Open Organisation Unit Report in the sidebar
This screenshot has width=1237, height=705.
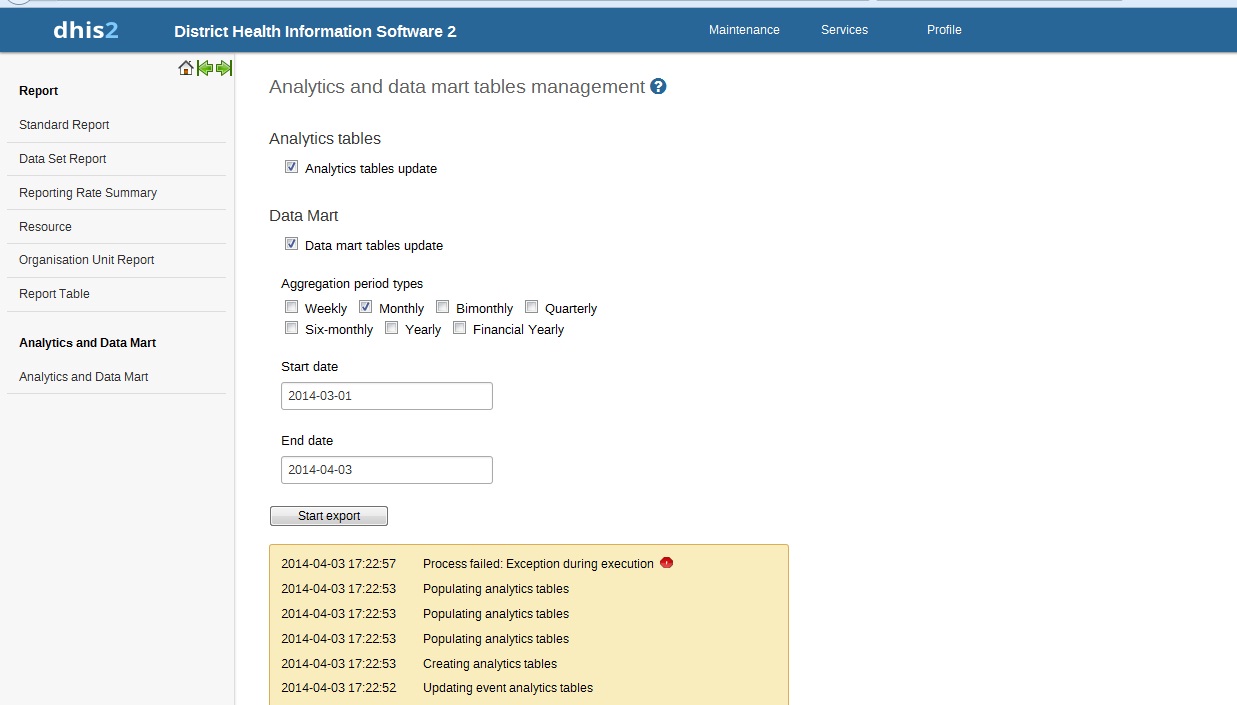pos(86,260)
